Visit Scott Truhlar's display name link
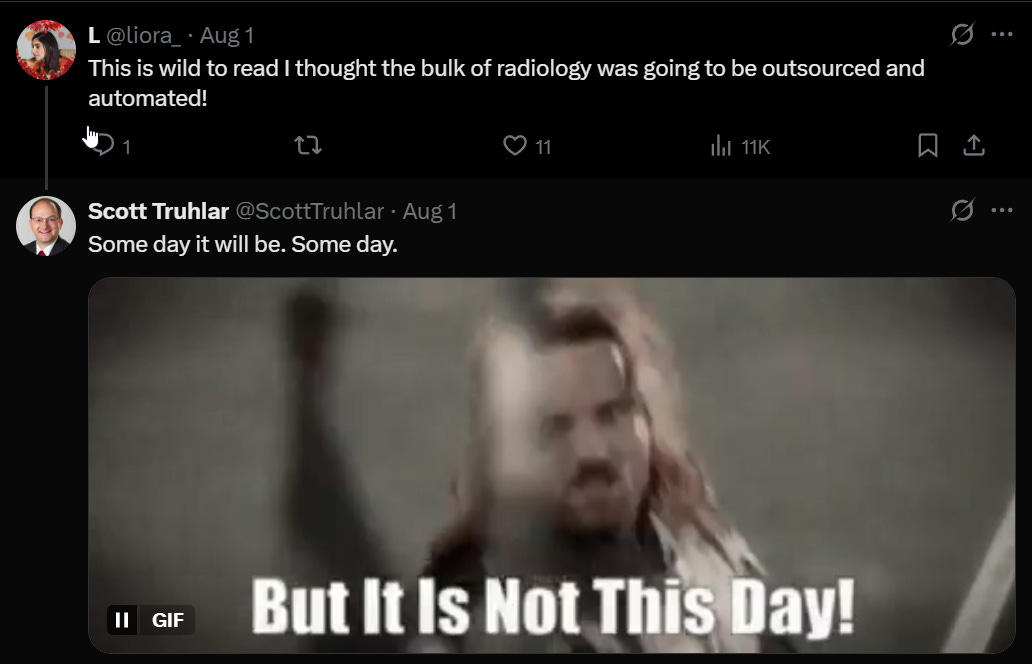Viewport: 1032px width, 664px height. [x=158, y=211]
